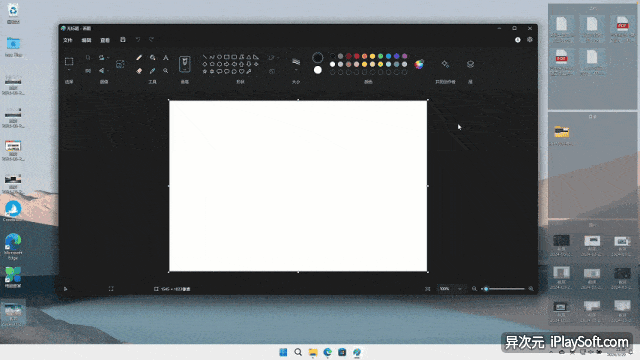
Task: Expand the Selection tool dropdown arrow
Action: [x=69, y=71]
